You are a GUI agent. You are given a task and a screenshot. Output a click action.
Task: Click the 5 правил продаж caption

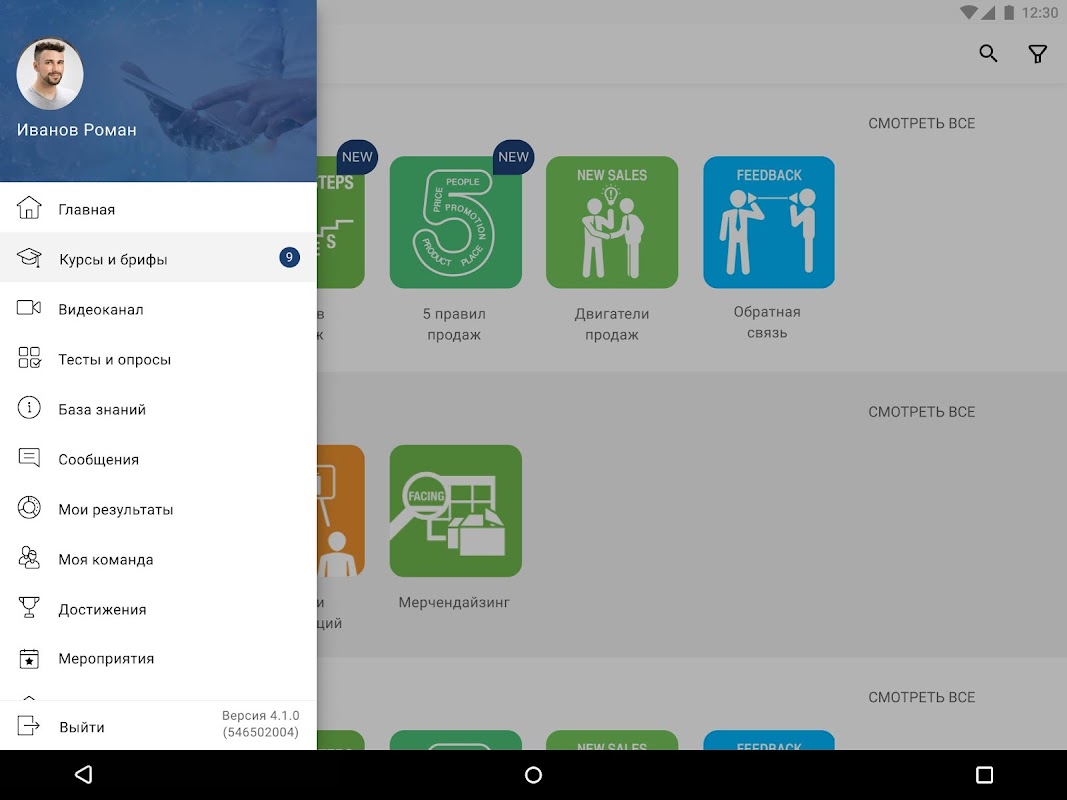pos(454,324)
